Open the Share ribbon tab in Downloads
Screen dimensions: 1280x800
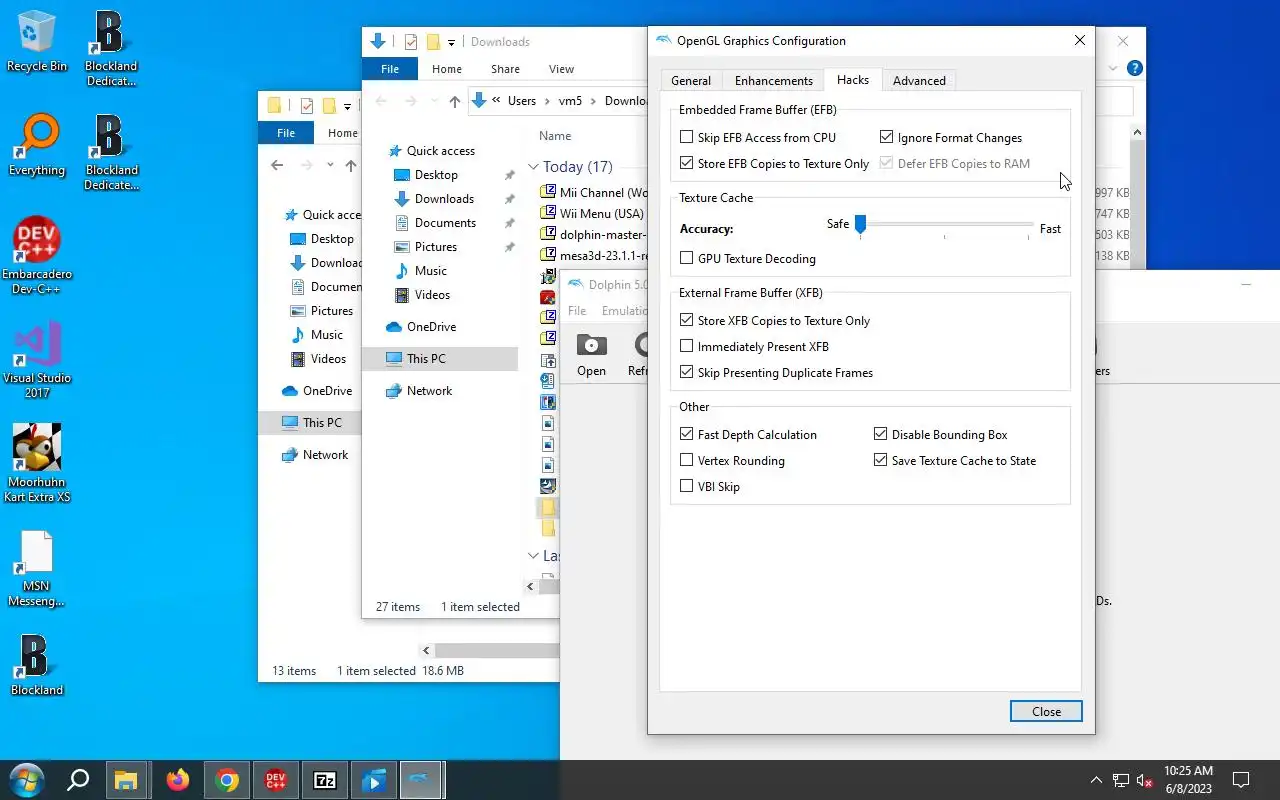[x=505, y=69]
